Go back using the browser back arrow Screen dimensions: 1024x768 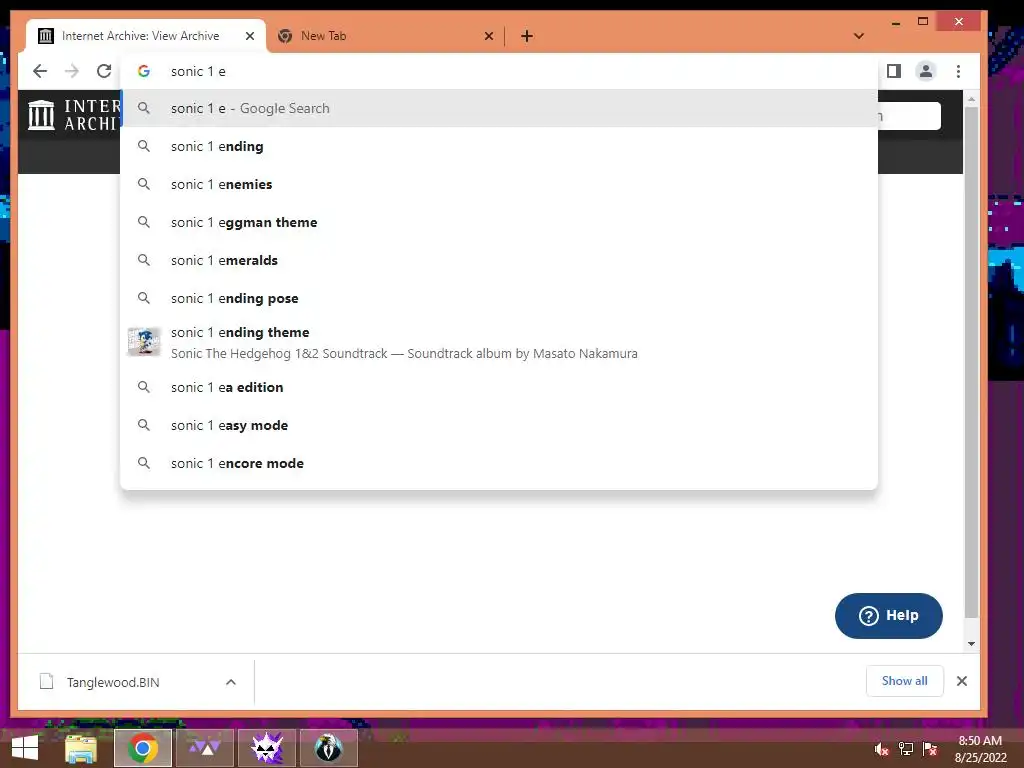pyautogui.click(x=40, y=71)
